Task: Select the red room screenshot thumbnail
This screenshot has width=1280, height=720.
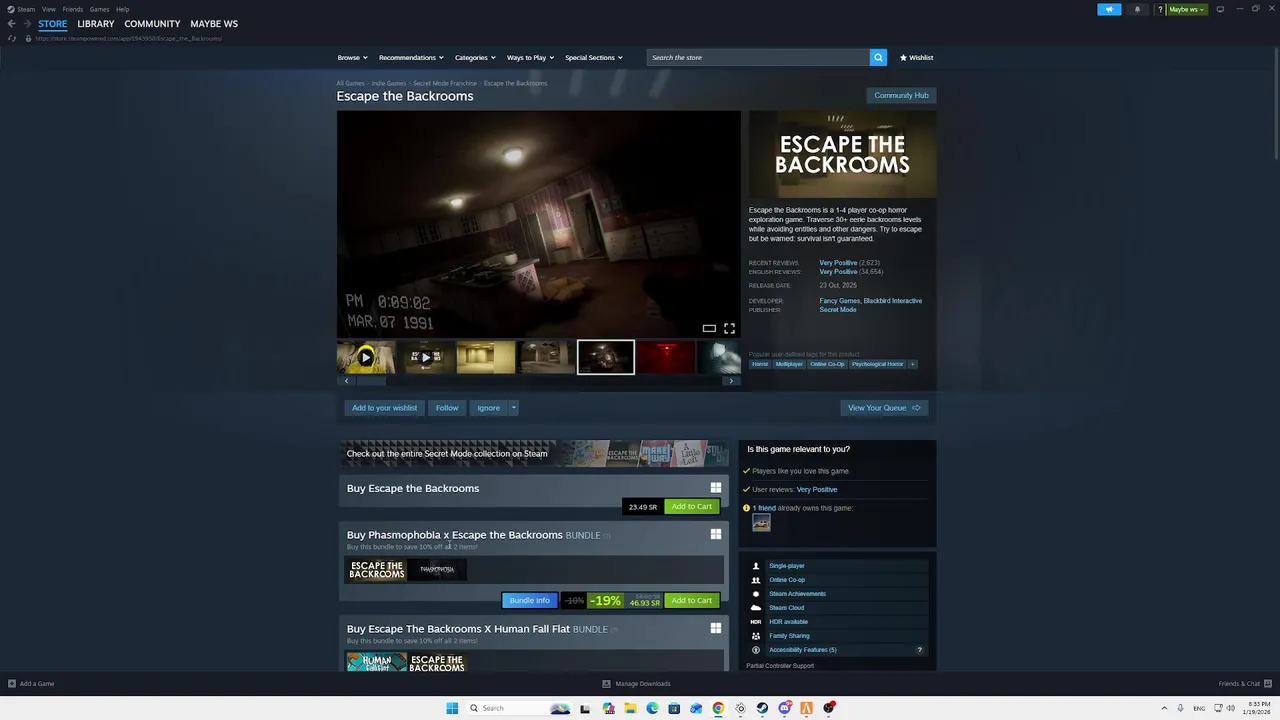Action: [x=666, y=357]
